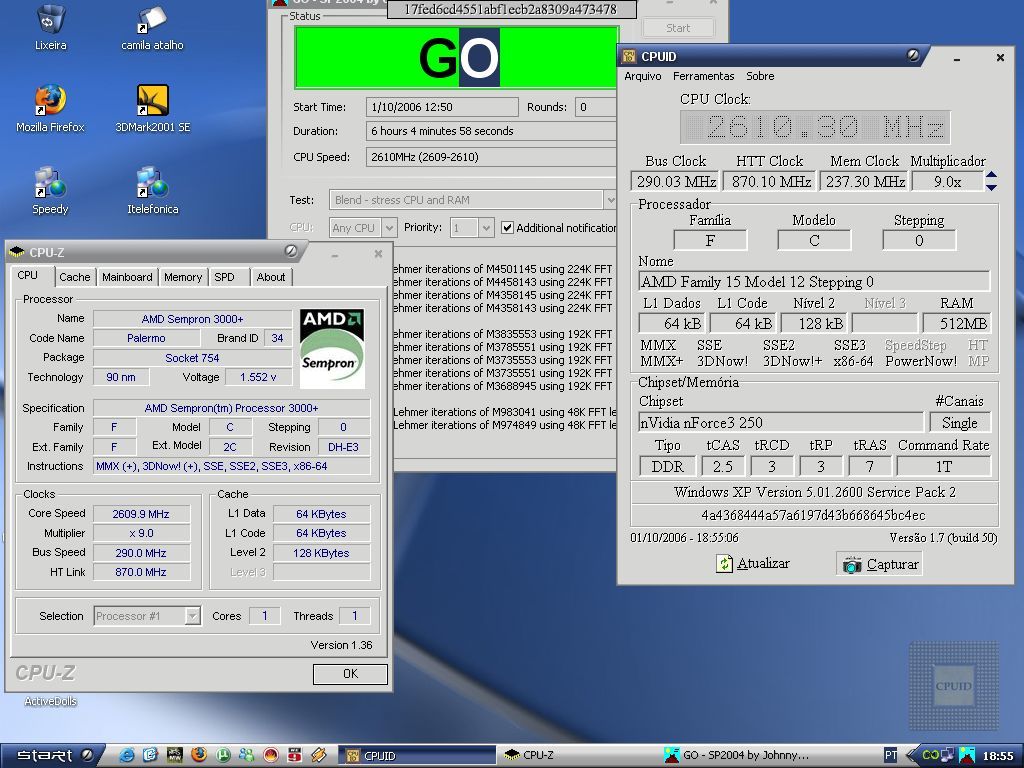Screen dimensions: 1024x768
Task: Click the green GO status indicator
Action: click(x=456, y=57)
